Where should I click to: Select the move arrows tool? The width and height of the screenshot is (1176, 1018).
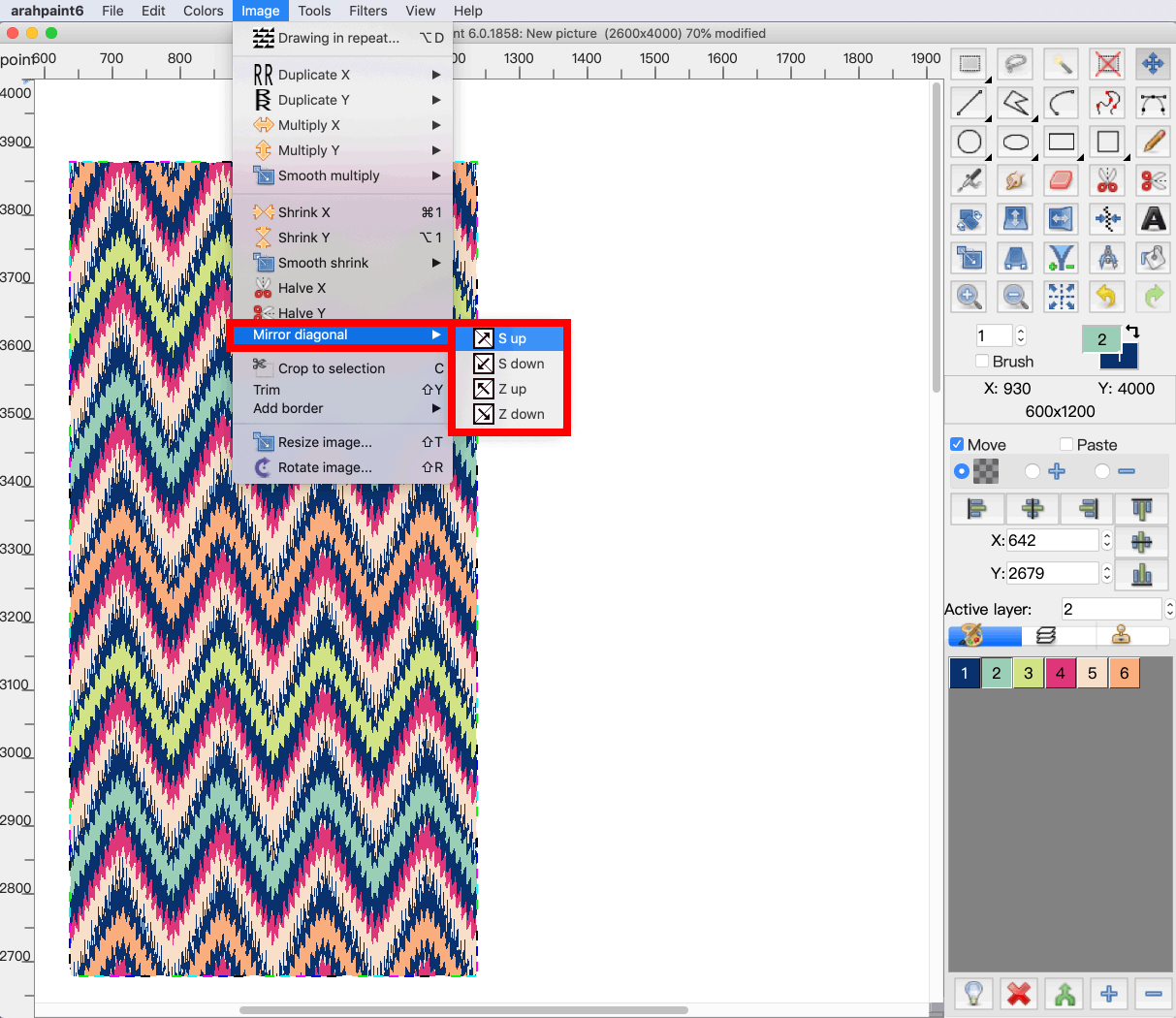[x=1153, y=64]
